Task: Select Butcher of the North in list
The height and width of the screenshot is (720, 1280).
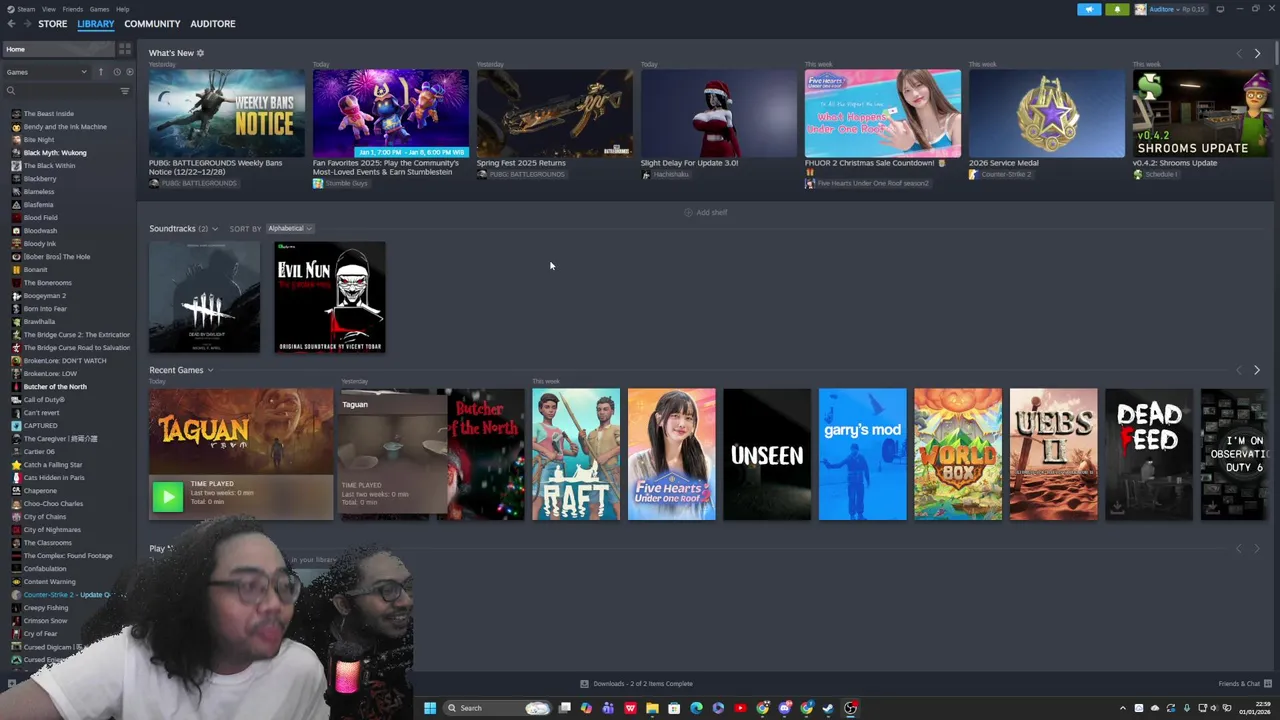Action: click(55, 387)
